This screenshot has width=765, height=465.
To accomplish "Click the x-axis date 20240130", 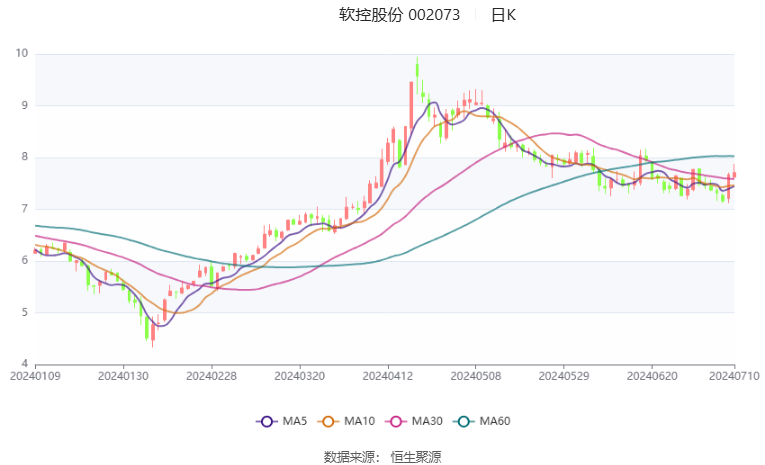I will [x=123, y=376].
